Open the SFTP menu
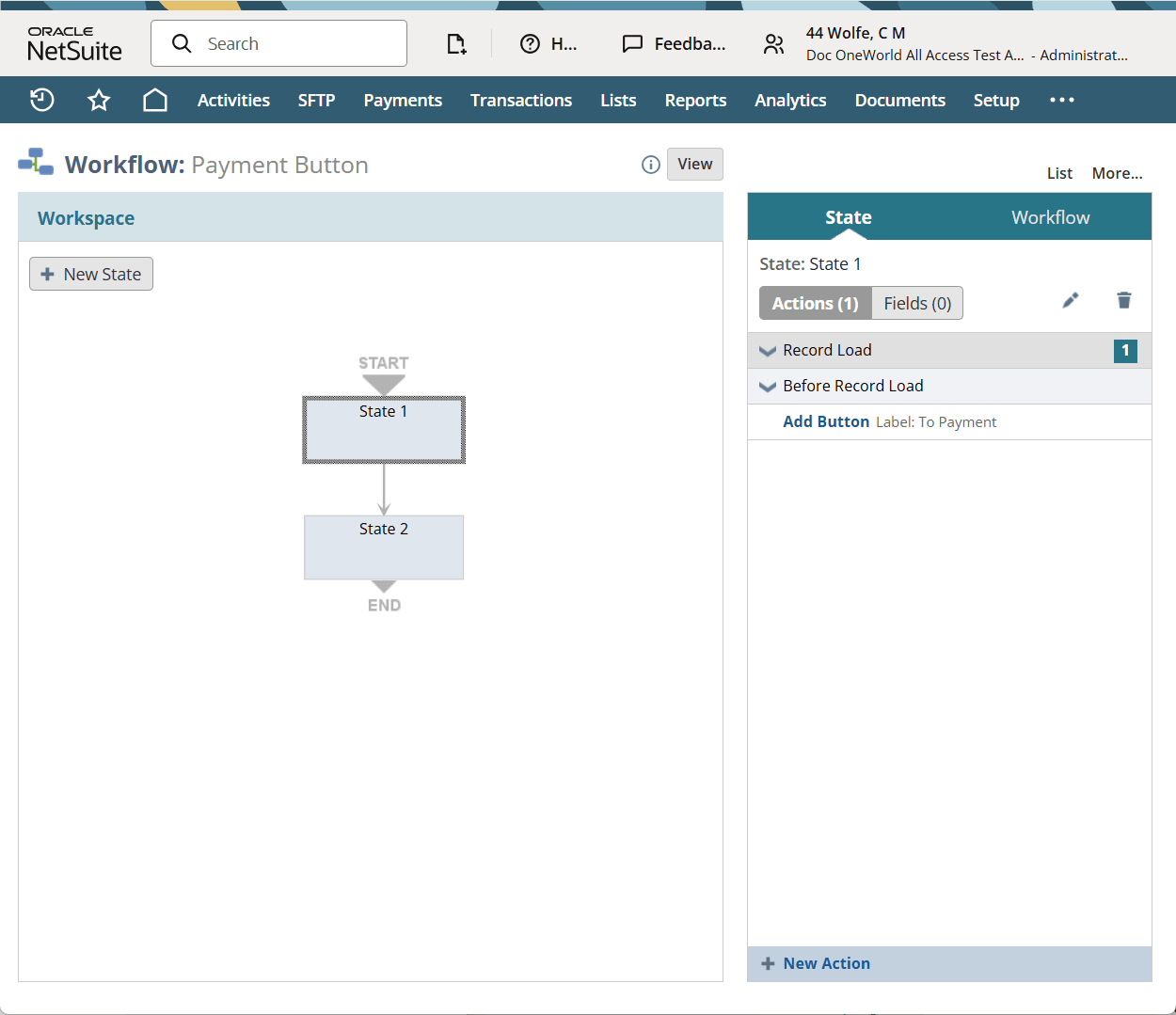 tap(316, 100)
